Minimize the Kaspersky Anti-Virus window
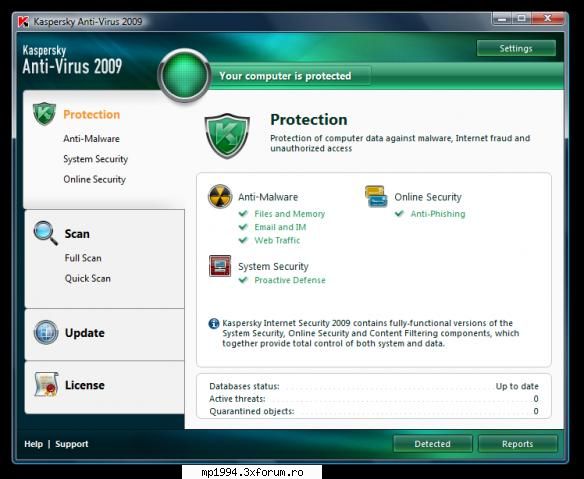 tap(502, 18)
